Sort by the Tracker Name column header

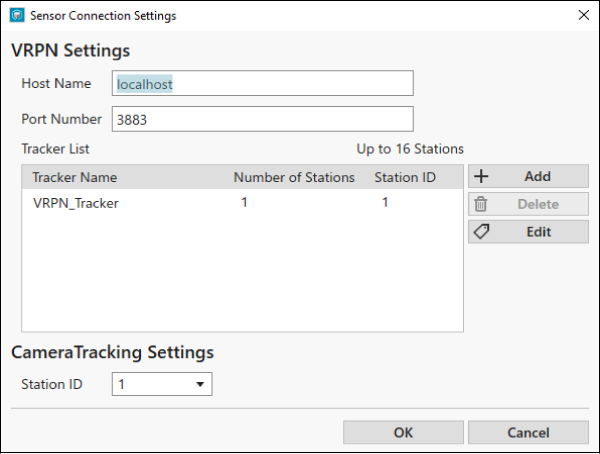coord(75,177)
